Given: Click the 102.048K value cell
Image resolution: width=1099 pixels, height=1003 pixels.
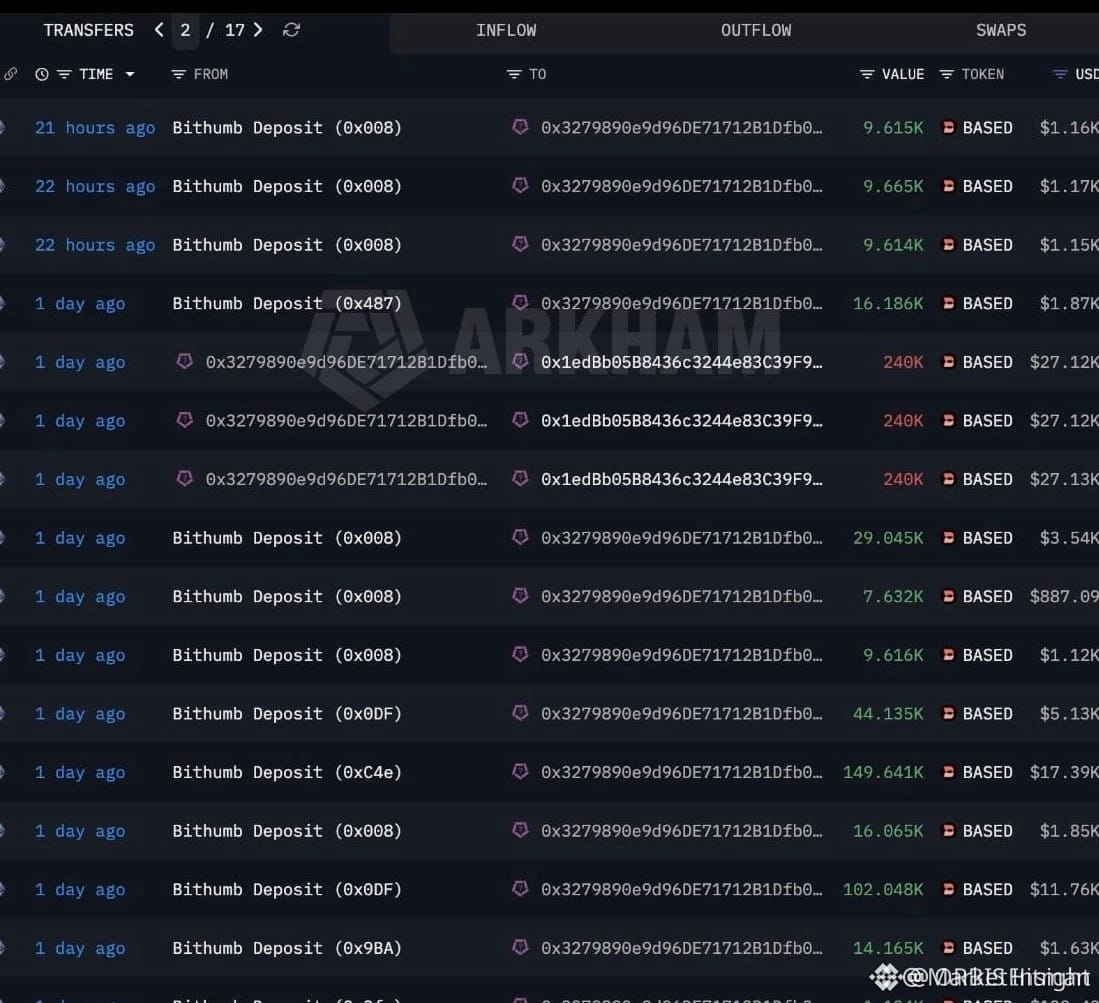Looking at the screenshot, I should 883,889.
